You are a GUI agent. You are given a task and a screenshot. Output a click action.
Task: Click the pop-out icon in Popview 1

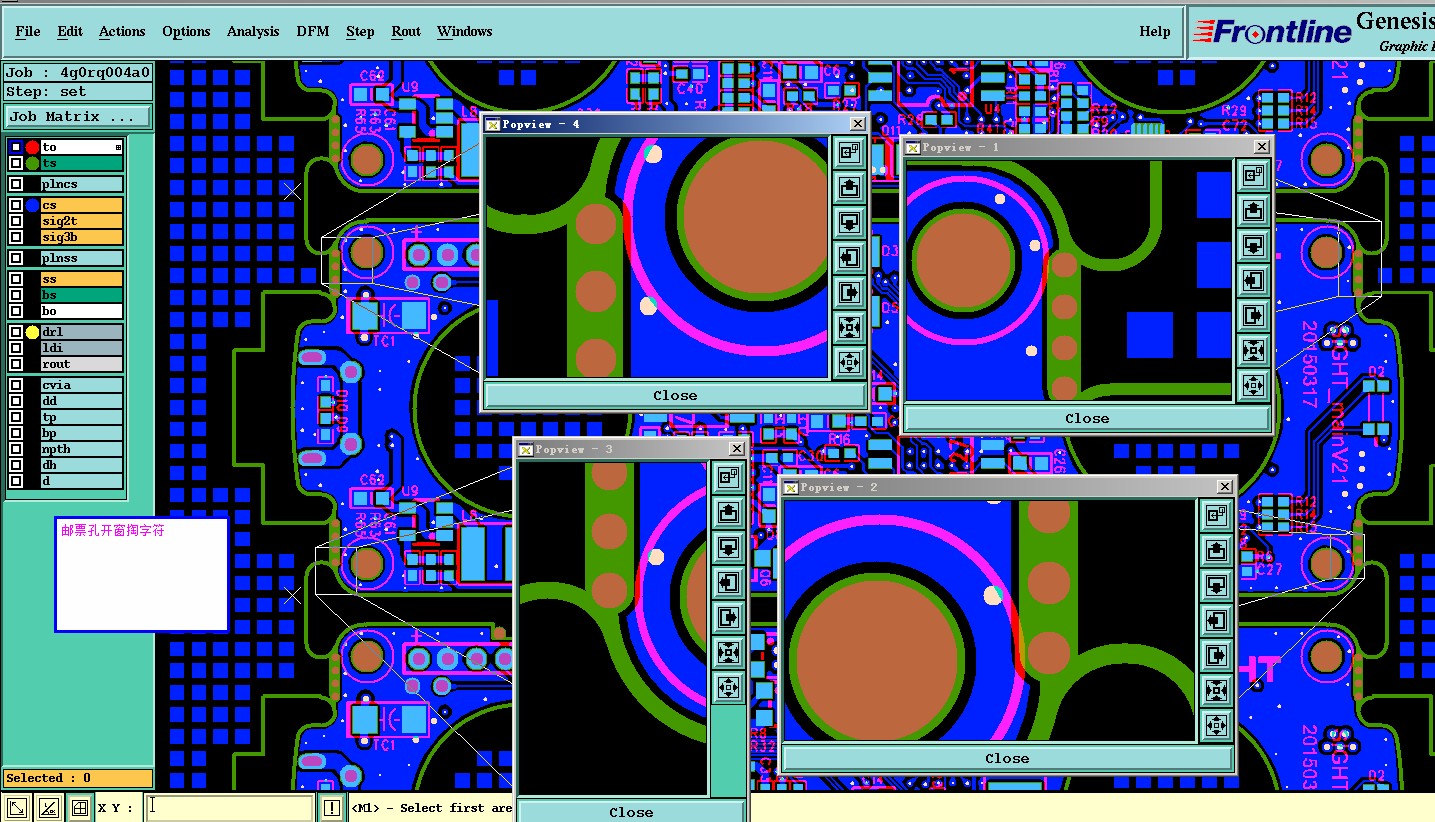(x=1253, y=175)
